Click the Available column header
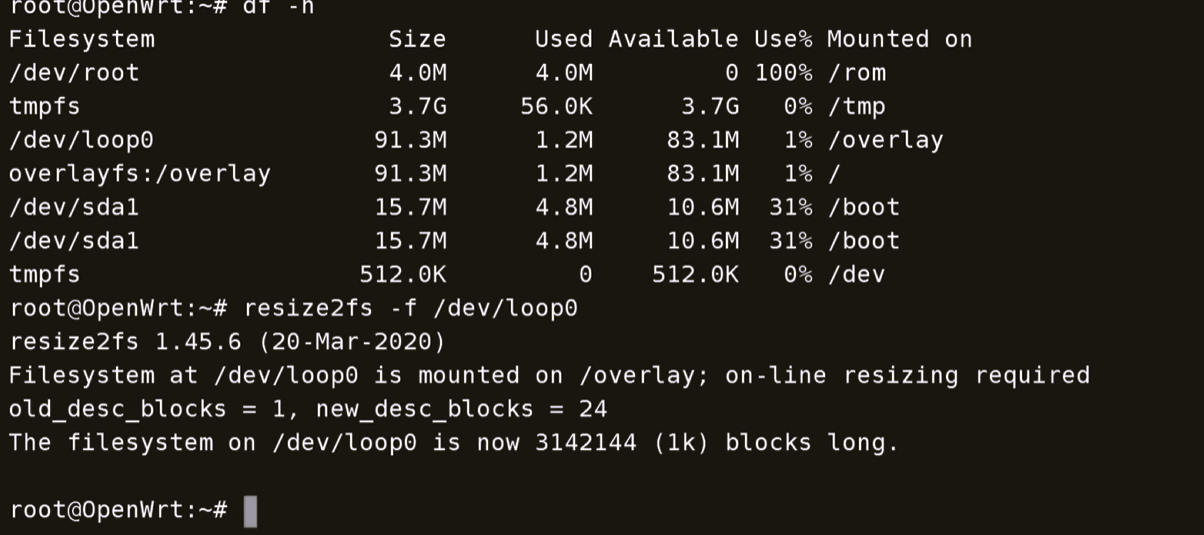This screenshot has width=1204, height=535. tap(673, 39)
